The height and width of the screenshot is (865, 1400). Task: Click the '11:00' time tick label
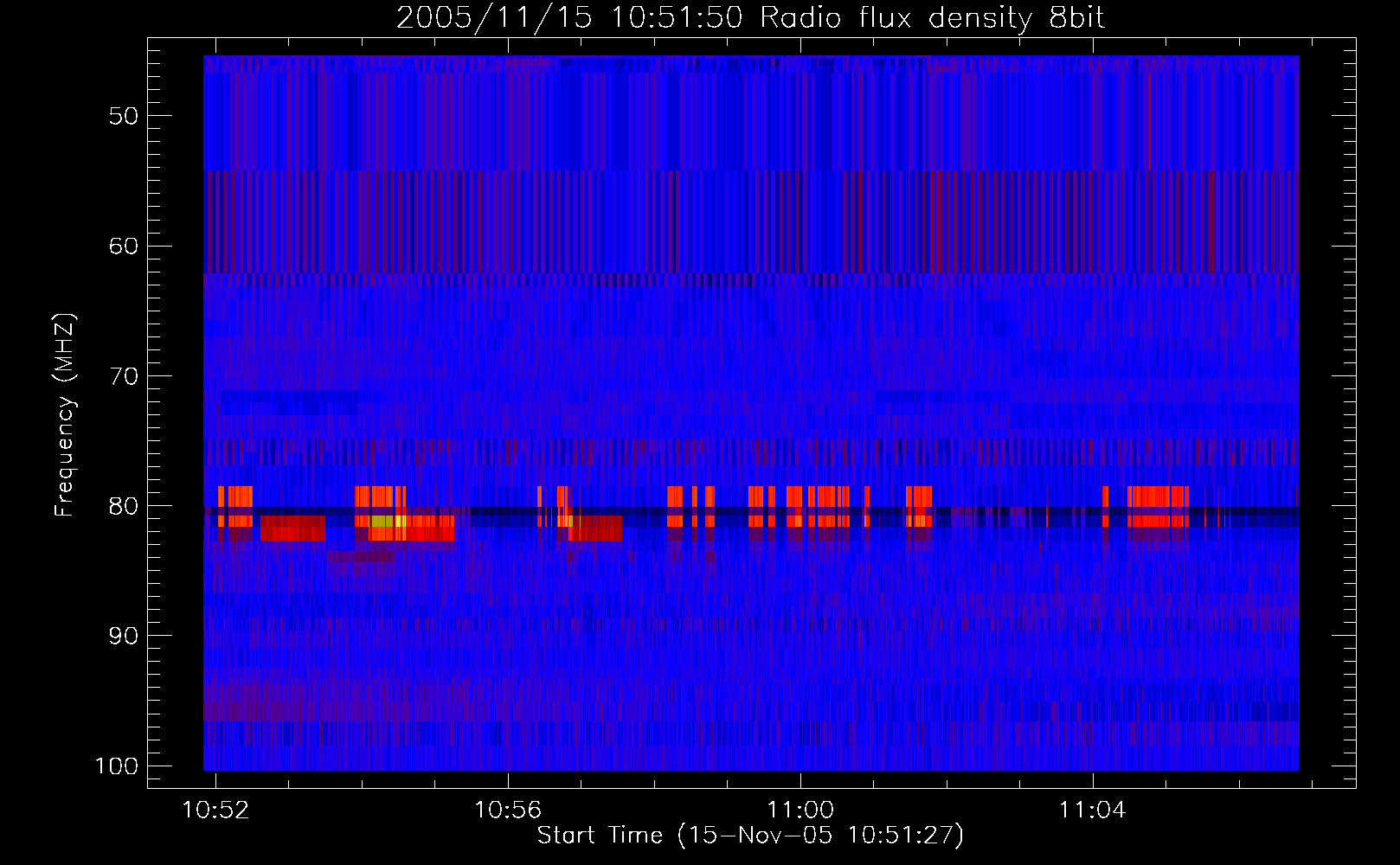click(x=800, y=810)
